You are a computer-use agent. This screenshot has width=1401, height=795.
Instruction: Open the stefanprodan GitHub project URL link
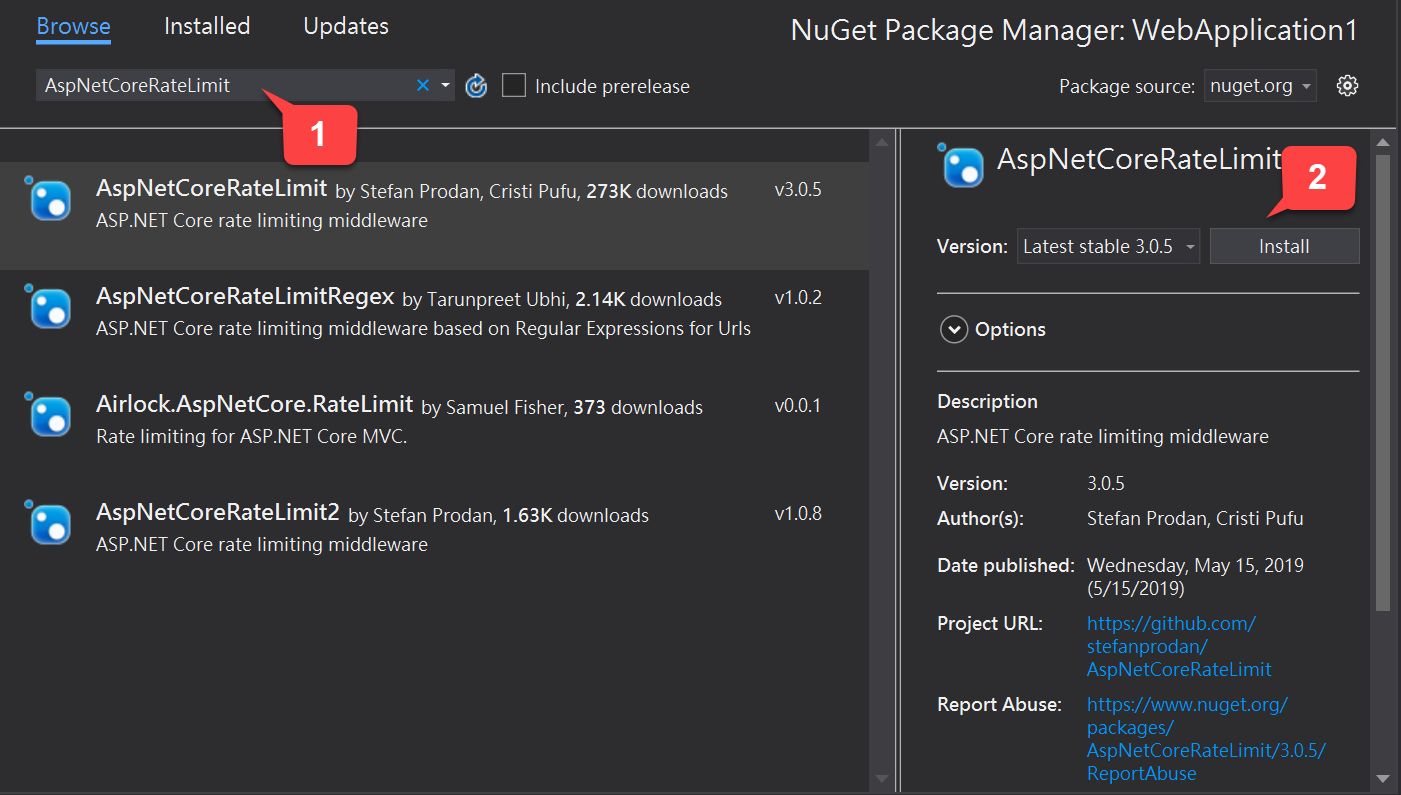(x=1171, y=645)
